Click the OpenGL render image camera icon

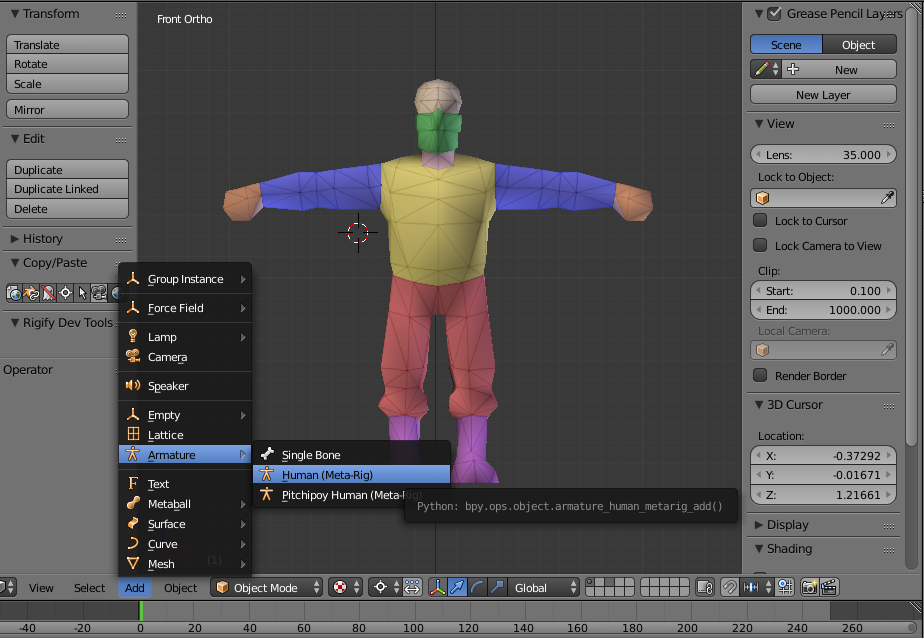pyautogui.click(x=810, y=587)
